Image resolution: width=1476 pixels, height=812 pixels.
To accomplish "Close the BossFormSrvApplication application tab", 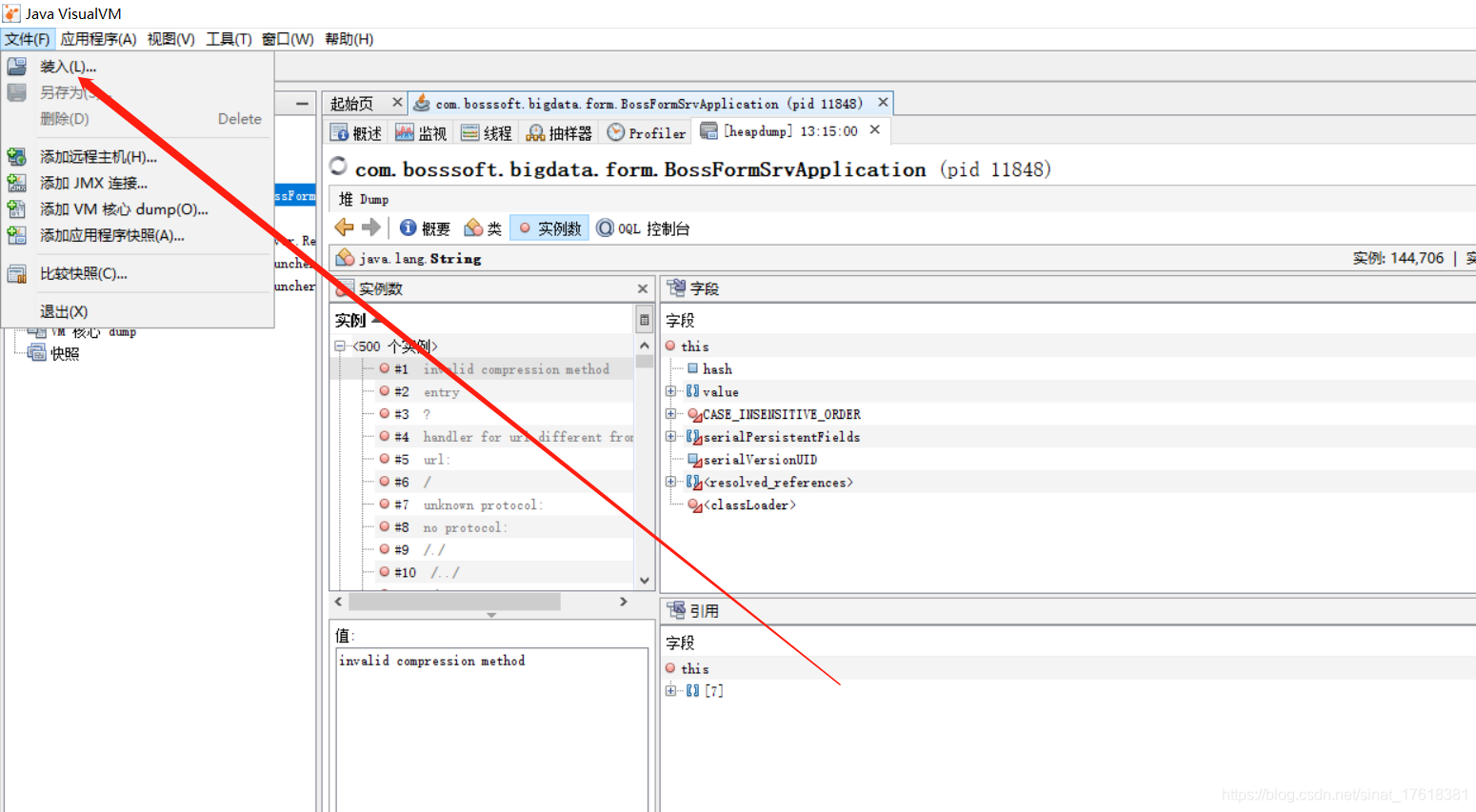I will pos(883,102).
